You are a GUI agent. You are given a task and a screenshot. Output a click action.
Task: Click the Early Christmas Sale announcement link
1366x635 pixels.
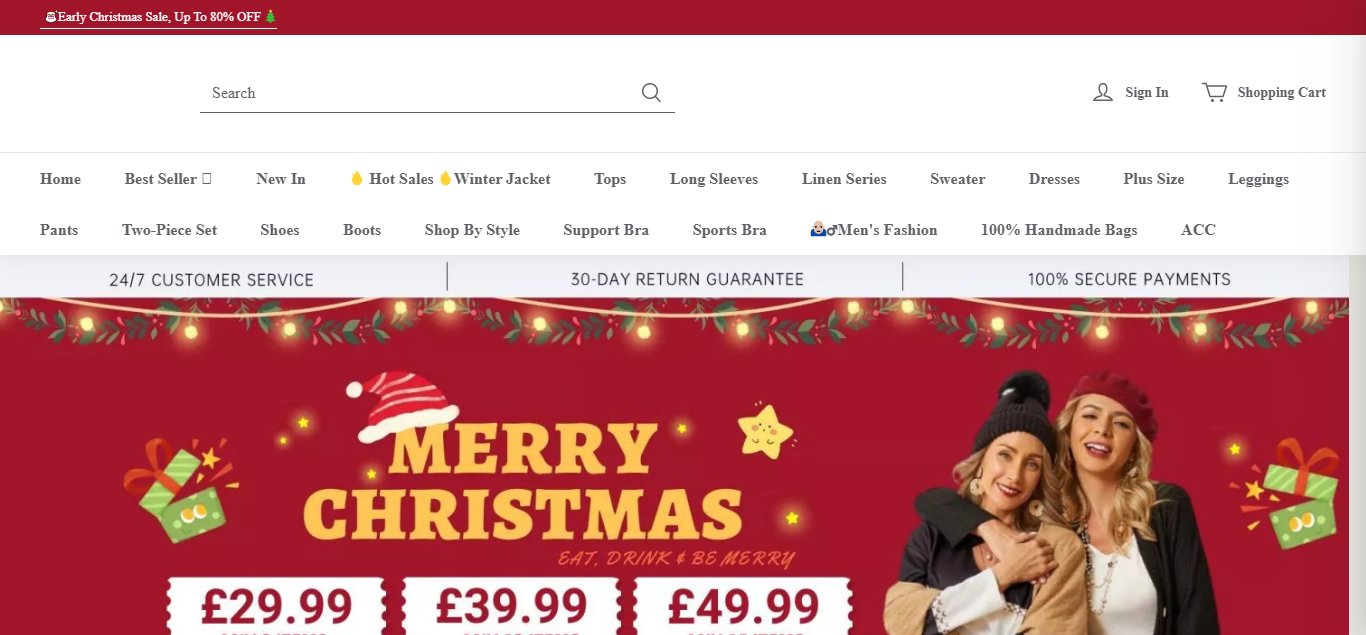pos(159,17)
